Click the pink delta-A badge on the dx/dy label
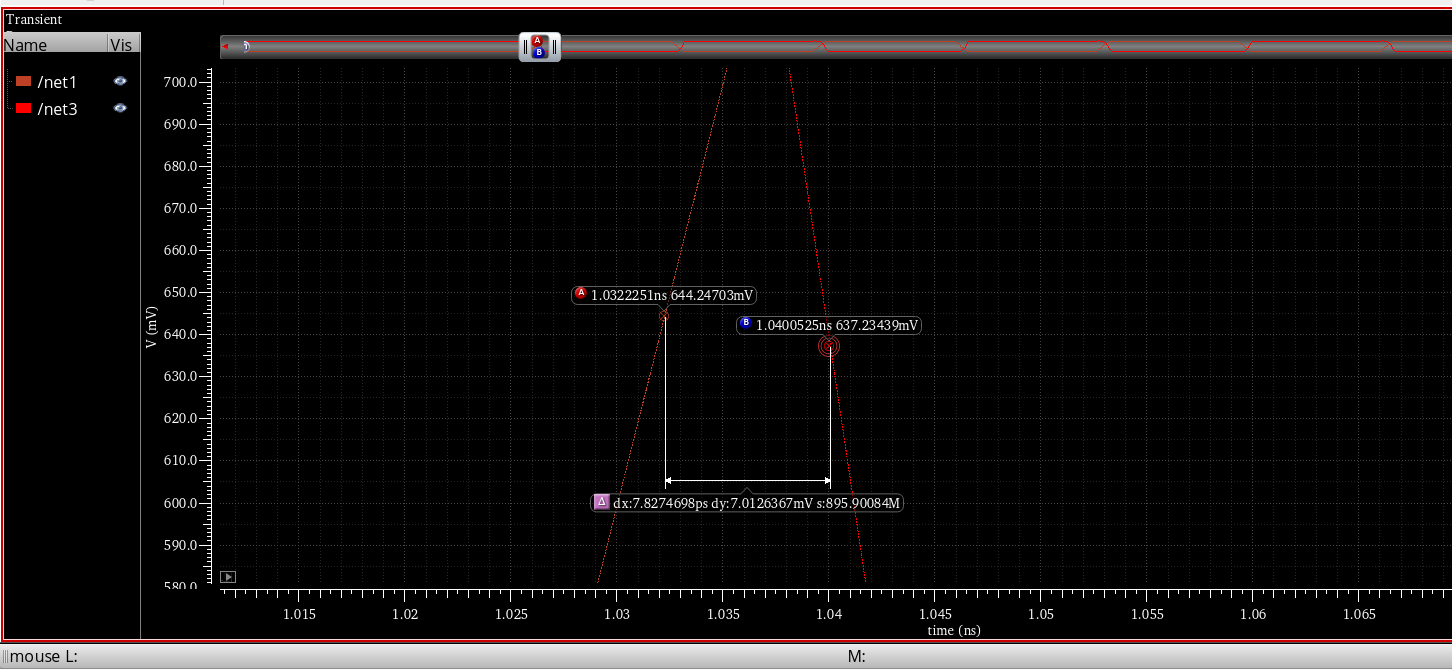The width and height of the screenshot is (1452, 670). coord(601,503)
